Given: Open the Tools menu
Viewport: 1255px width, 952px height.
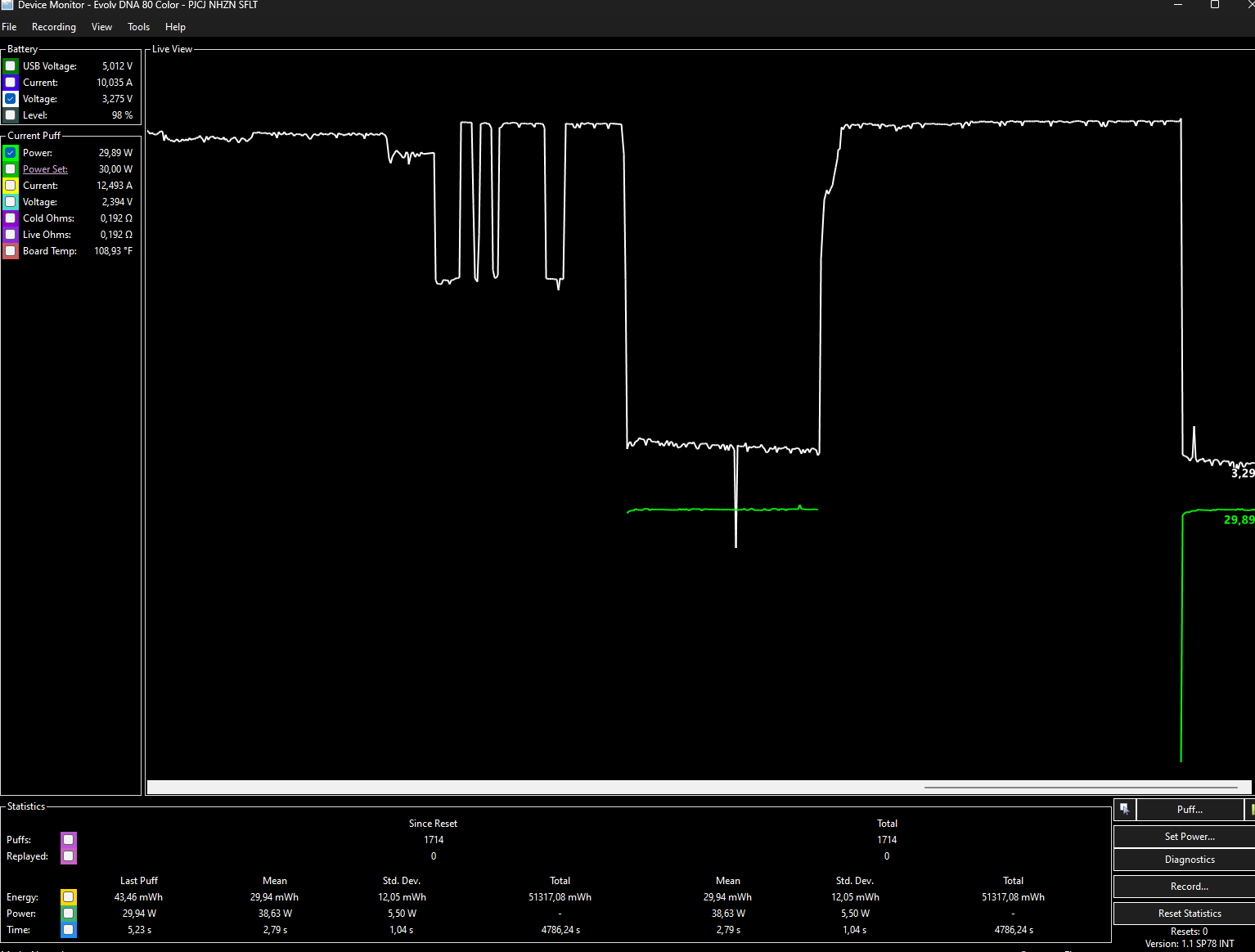Looking at the screenshot, I should (138, 27).
